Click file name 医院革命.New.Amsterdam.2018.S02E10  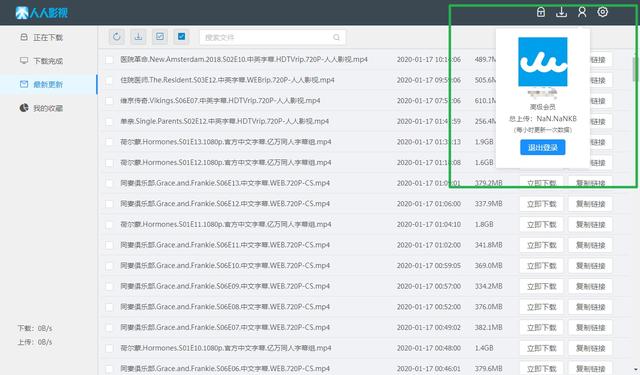pos(244,60)
